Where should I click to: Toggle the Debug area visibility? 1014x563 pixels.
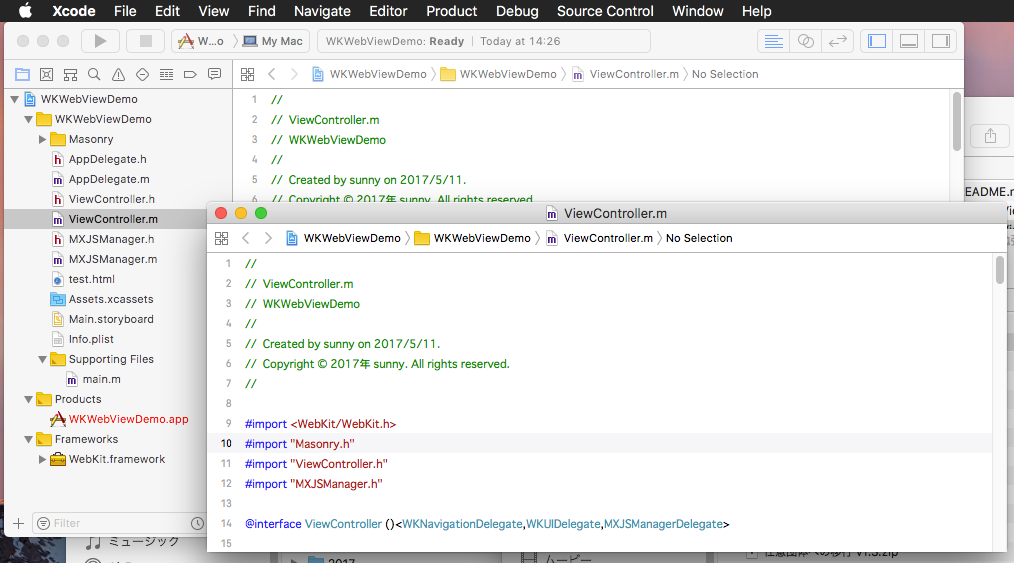coord(909,41)
